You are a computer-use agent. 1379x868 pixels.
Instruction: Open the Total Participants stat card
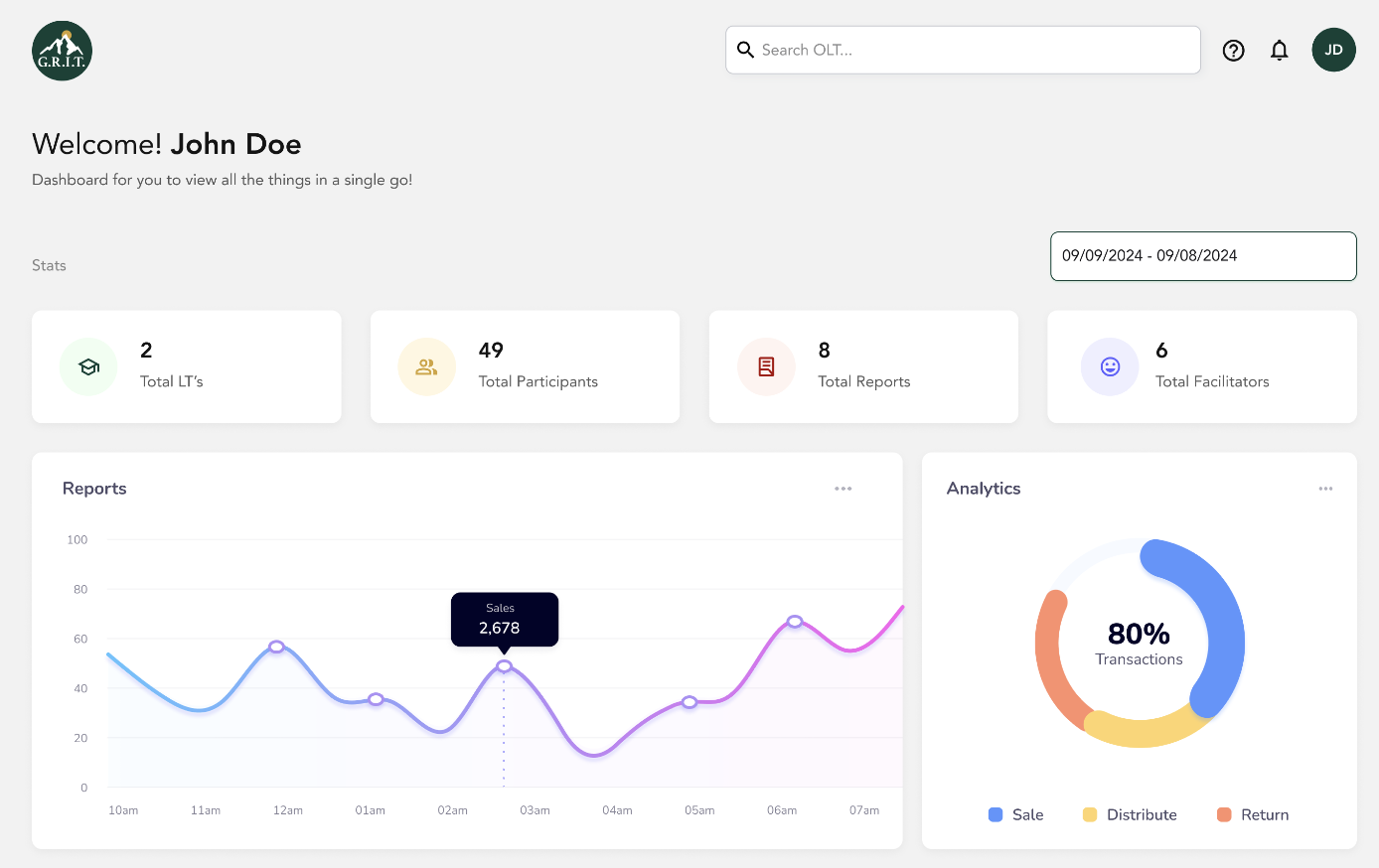[525, 366]
